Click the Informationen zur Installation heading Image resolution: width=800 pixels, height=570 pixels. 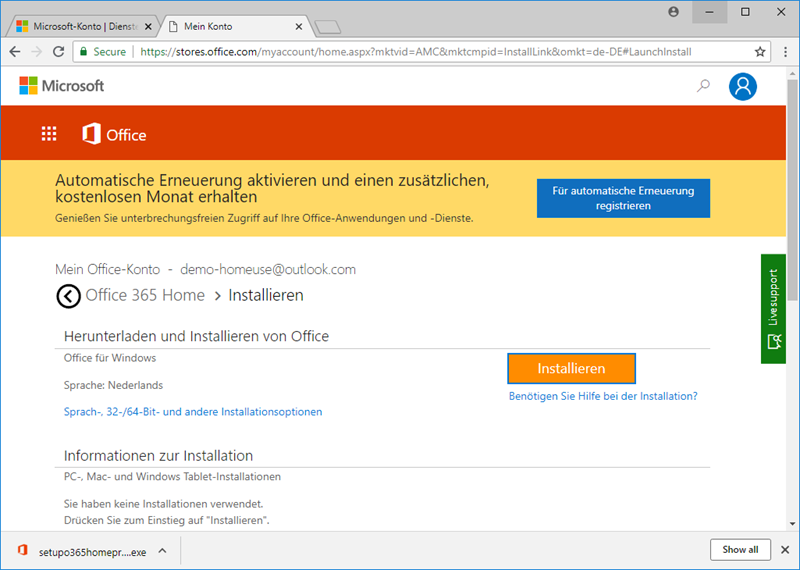(x=158, y=455)
